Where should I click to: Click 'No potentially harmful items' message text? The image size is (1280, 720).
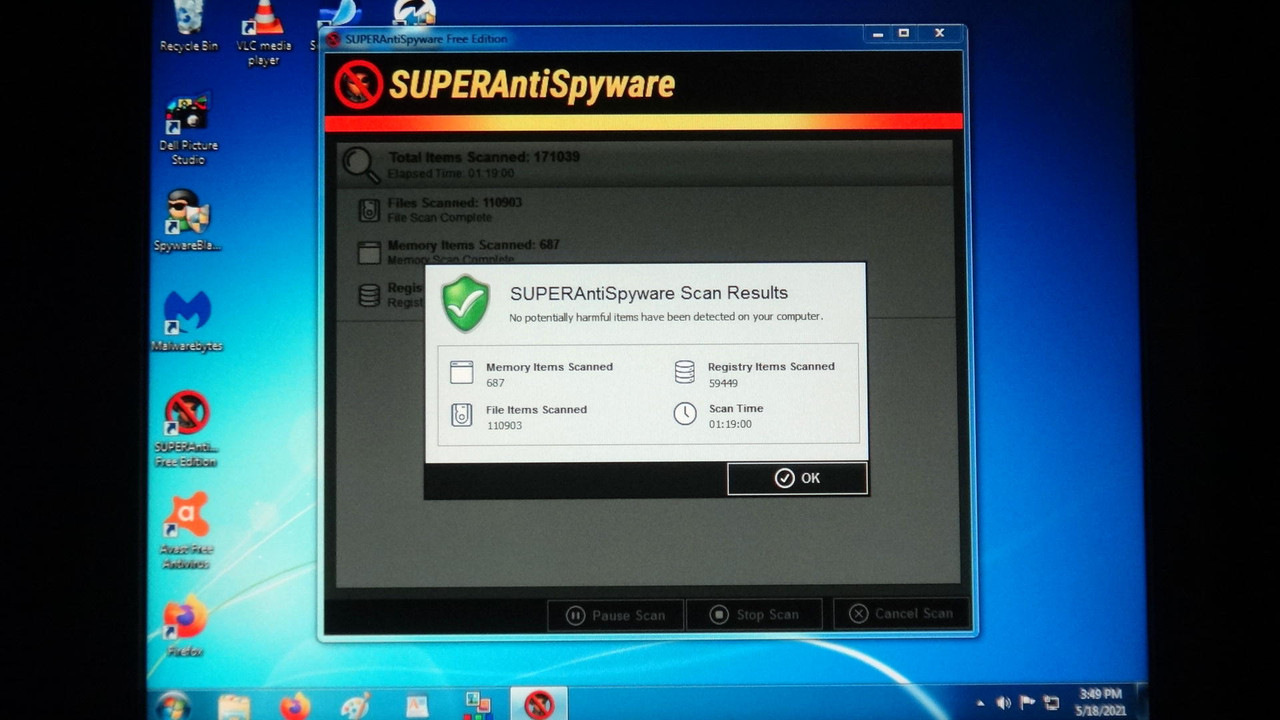pyautogui.click(x=666, y=317)
